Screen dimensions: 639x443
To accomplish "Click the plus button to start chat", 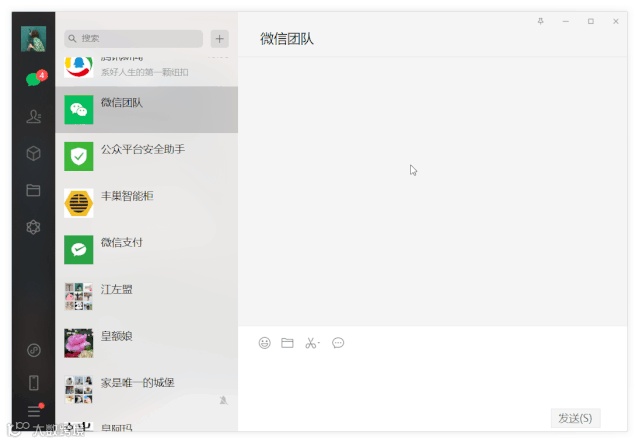I will pyautogui.click(x=220, y=39).
